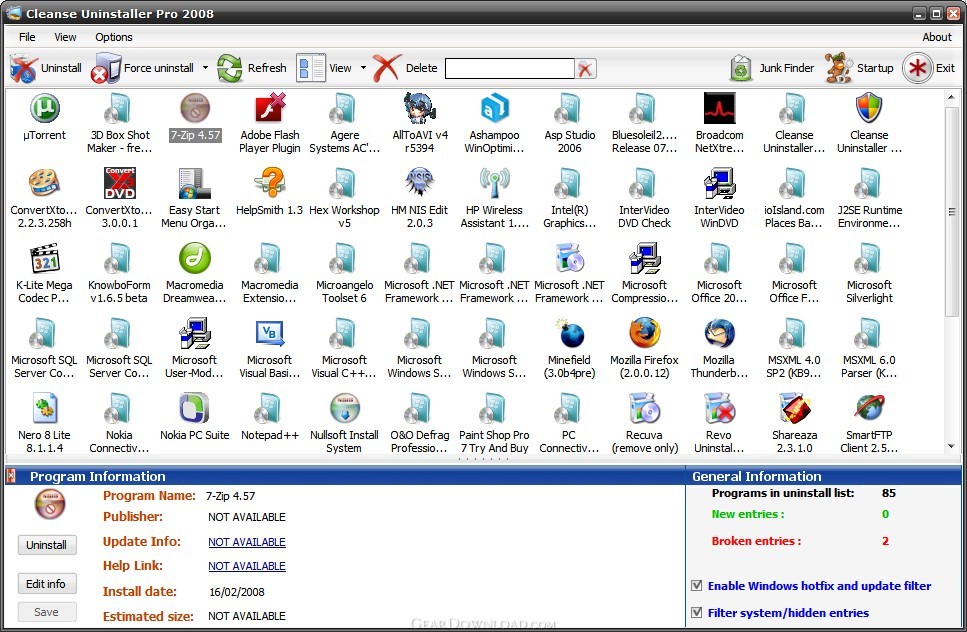Select the K-Lite Mega Codec Pack icon
Viewport: 967px width, 632px height.
[x=44, y=258]
